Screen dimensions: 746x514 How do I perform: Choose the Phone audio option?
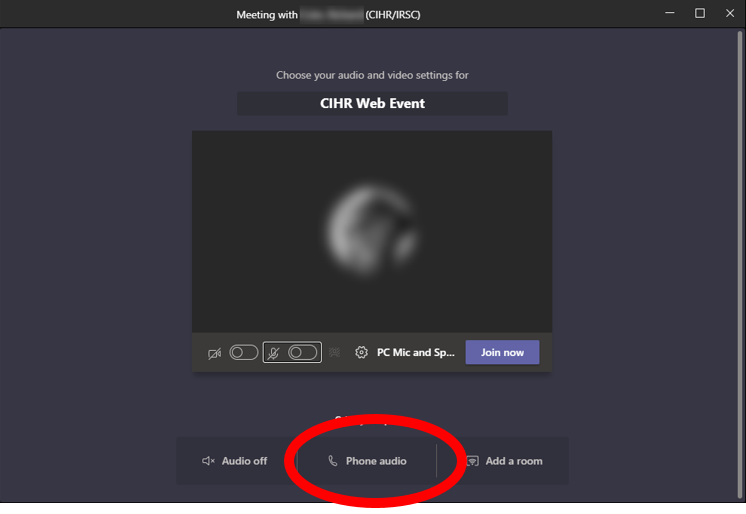tap(367, 461)
